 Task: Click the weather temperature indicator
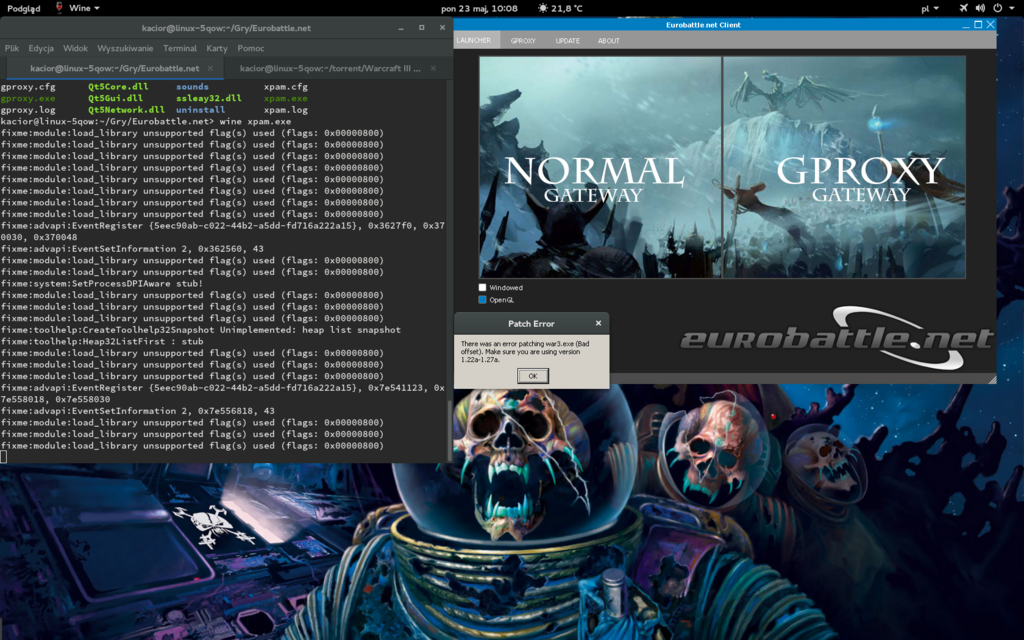coord(560,8)
